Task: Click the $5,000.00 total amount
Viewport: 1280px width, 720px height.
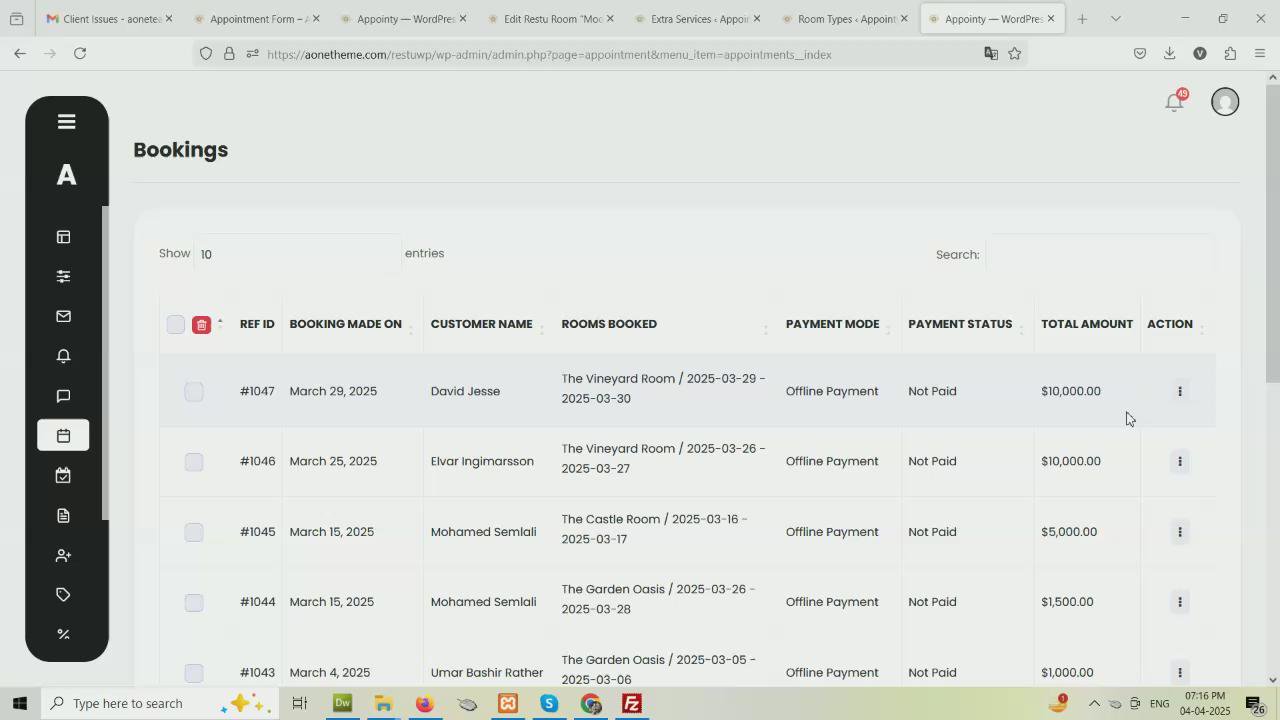Action: (1069, 532)
